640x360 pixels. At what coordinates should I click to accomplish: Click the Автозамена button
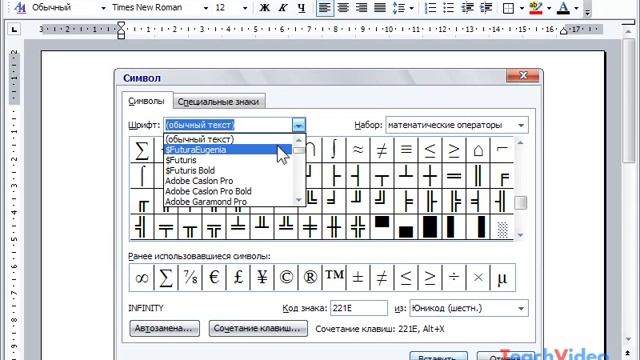[x=164, y=328]
